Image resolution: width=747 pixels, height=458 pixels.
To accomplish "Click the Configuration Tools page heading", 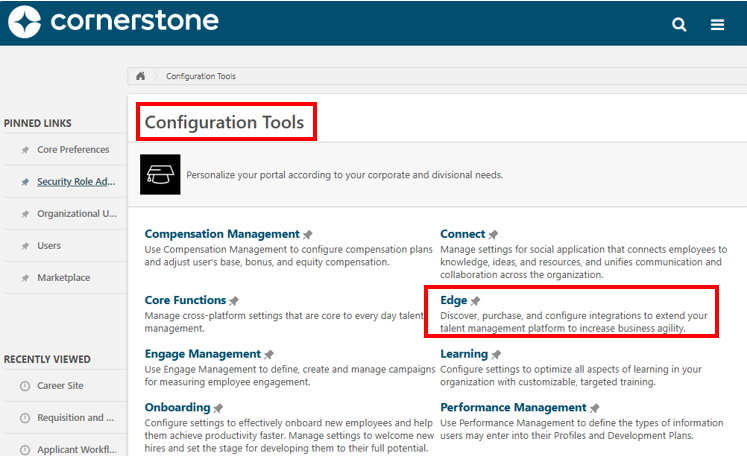I will (224, 122).
